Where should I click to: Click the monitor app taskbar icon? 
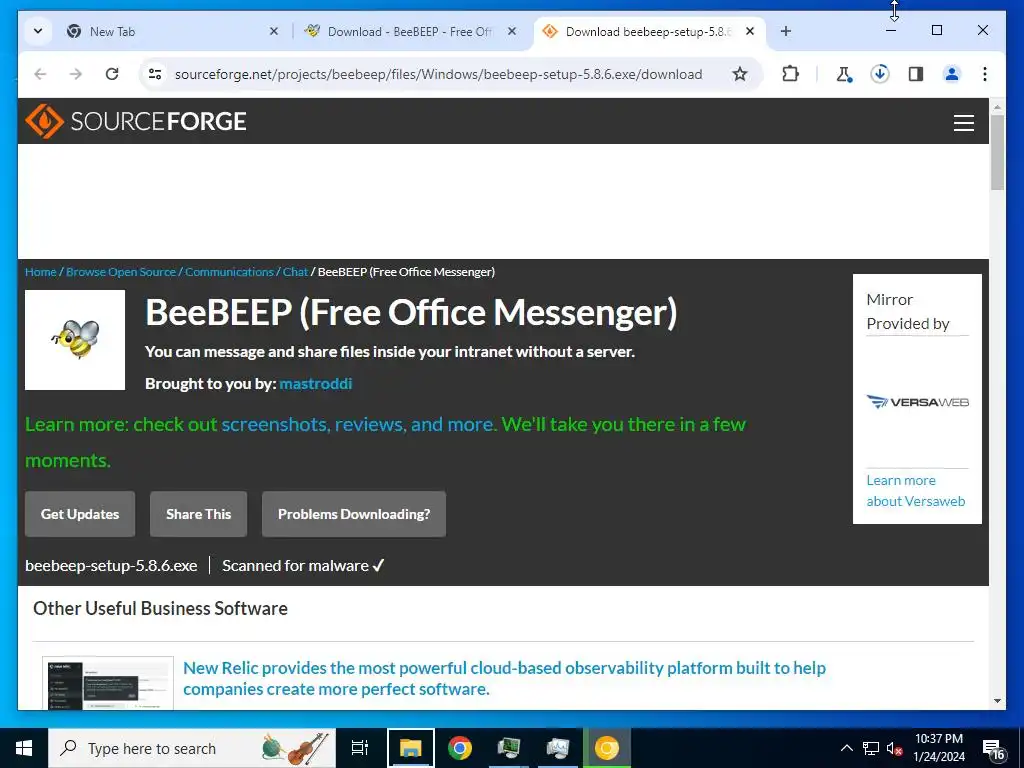coord(509,748)
